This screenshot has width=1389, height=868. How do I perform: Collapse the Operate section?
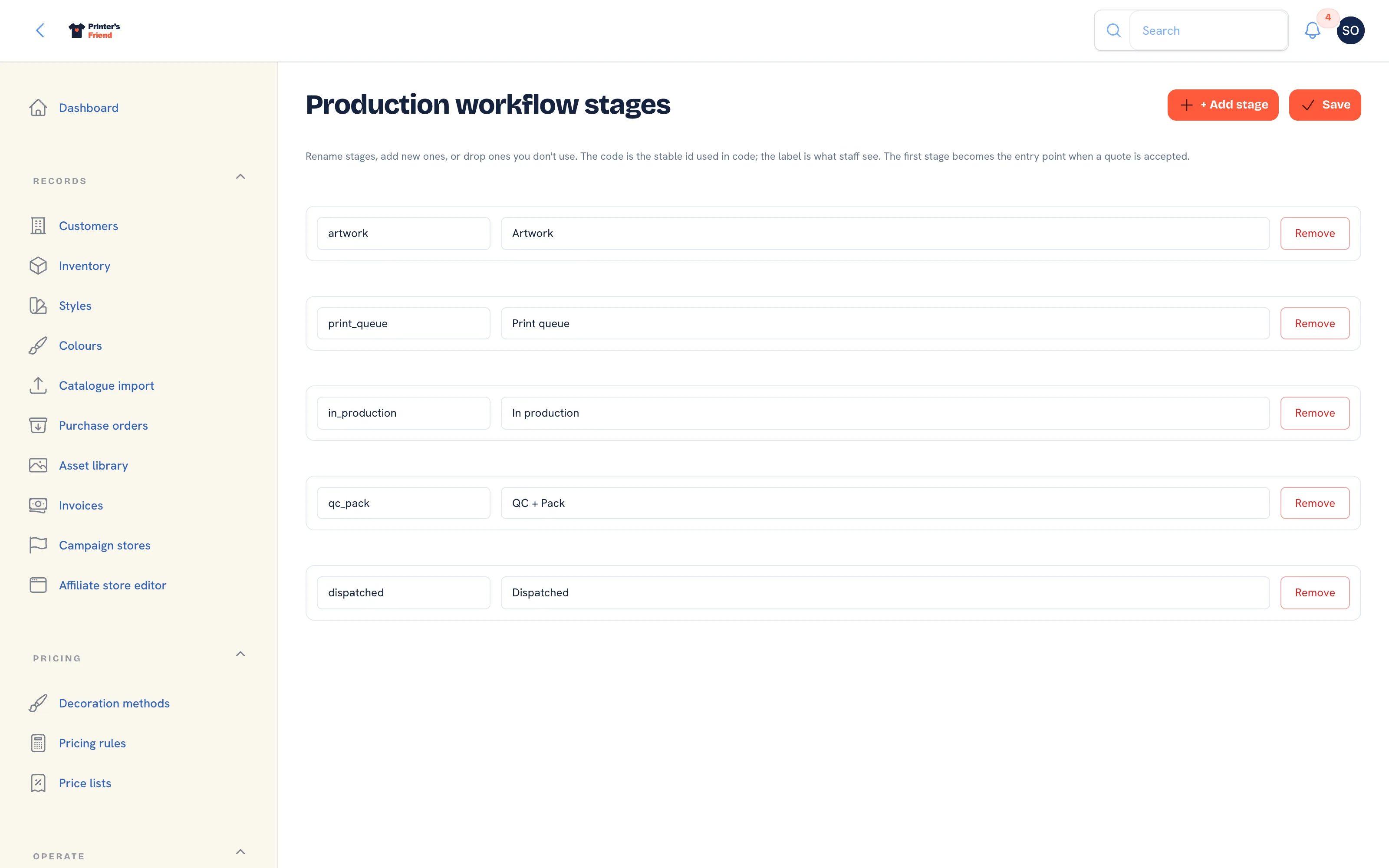(240, 852)
